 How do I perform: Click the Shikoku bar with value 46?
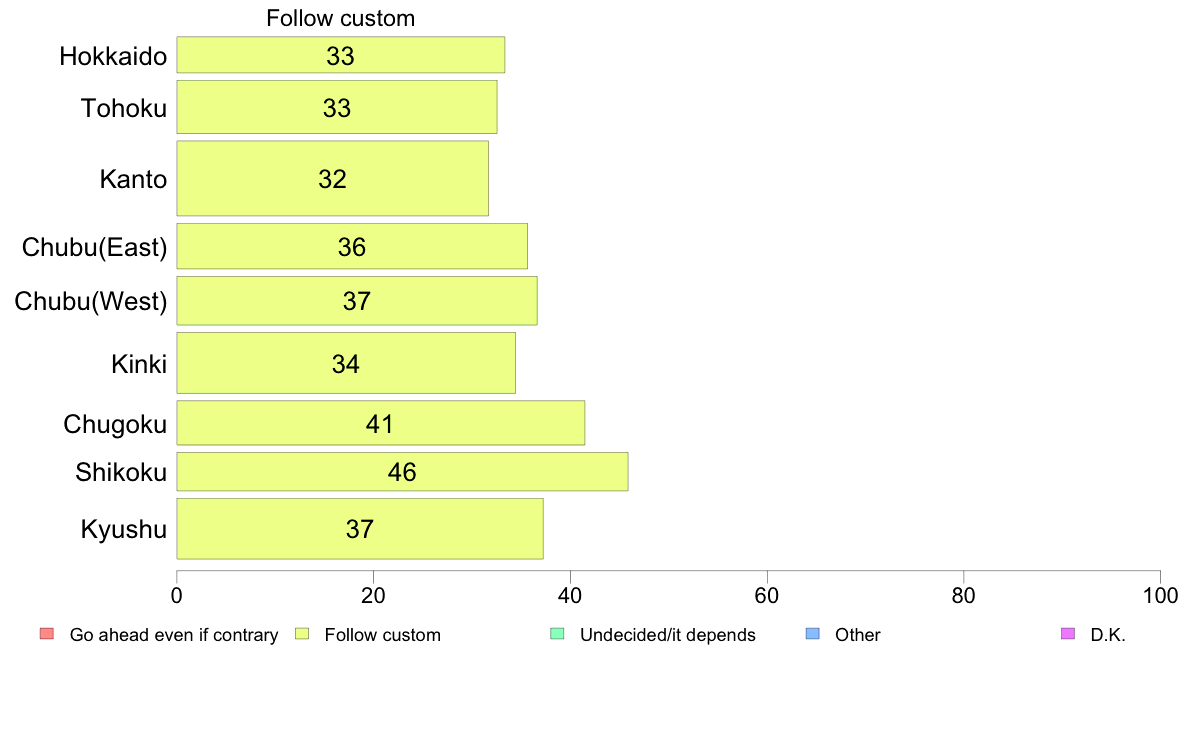(x=402, y=471)
